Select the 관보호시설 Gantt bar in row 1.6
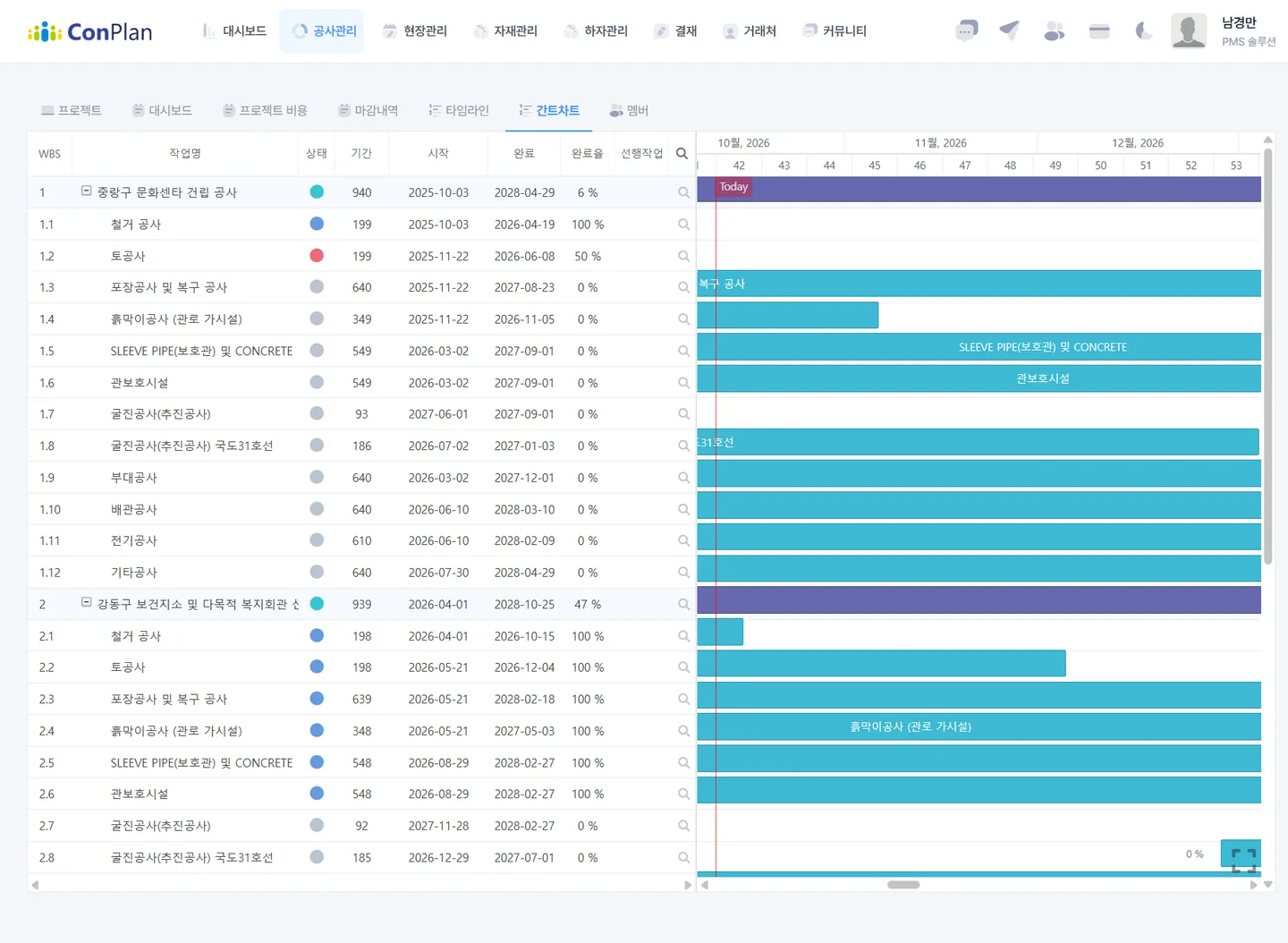The width and height of the screenshot is (1288, 943). (979, 378)
